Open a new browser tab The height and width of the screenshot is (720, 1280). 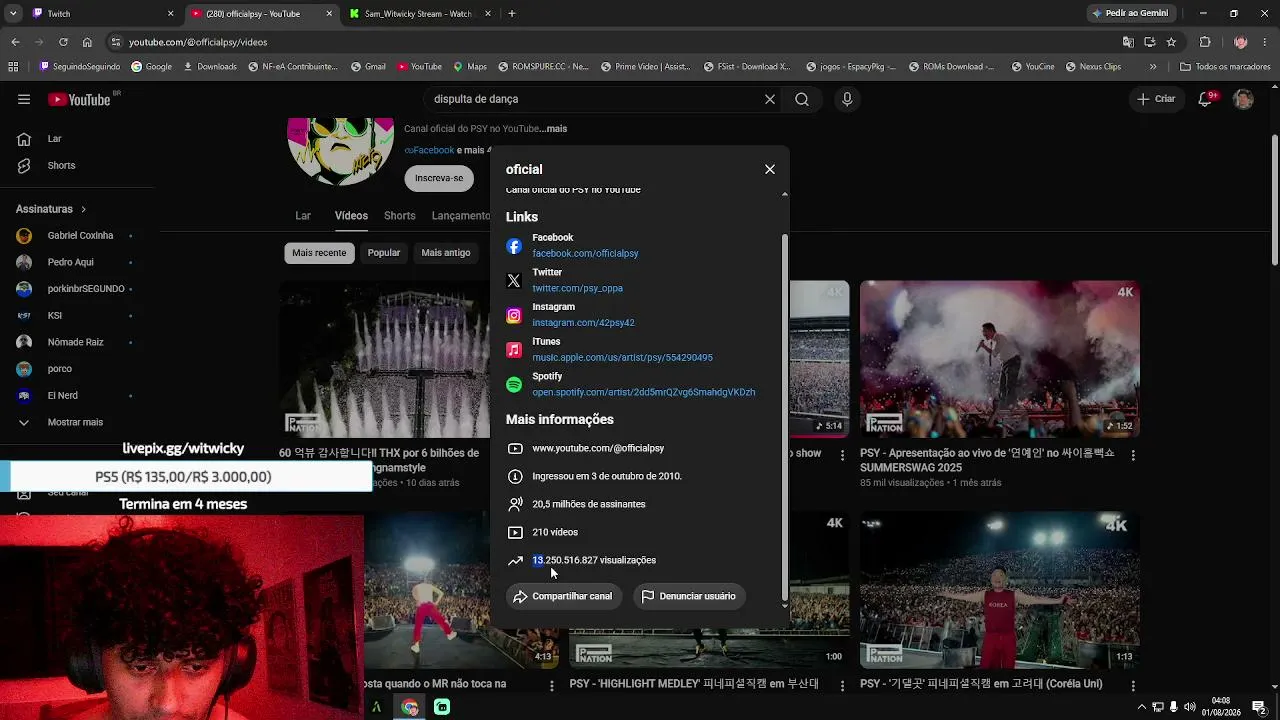coord(512,14)
